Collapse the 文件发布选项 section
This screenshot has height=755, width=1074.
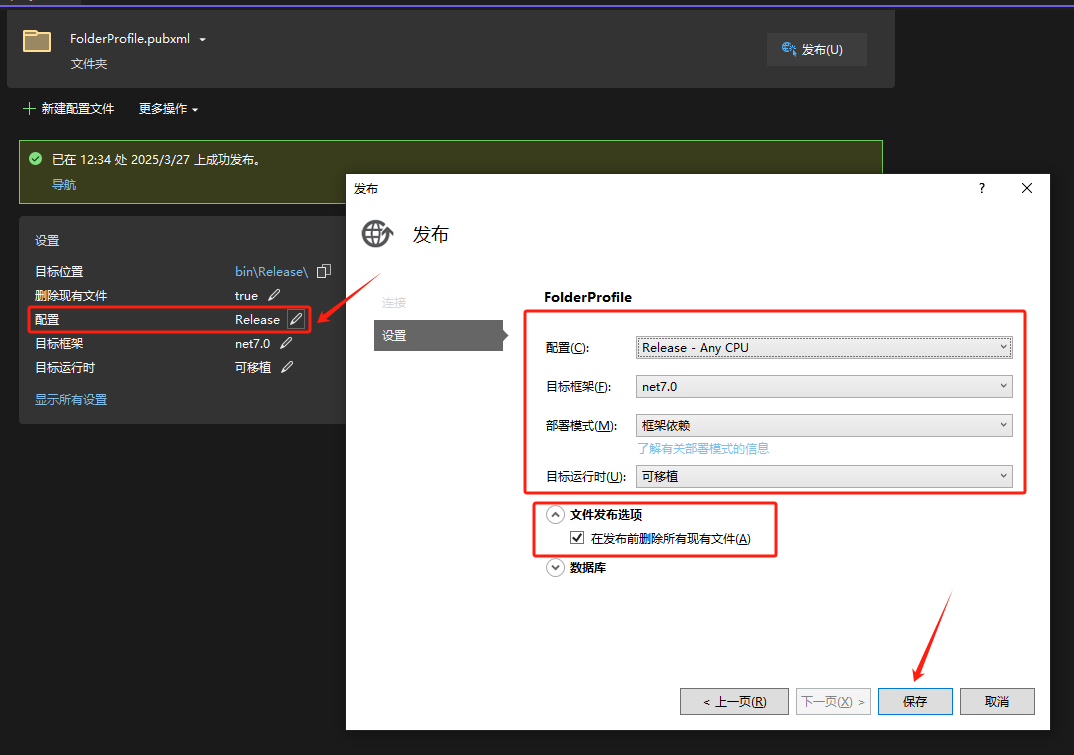[x=555, y=515]
